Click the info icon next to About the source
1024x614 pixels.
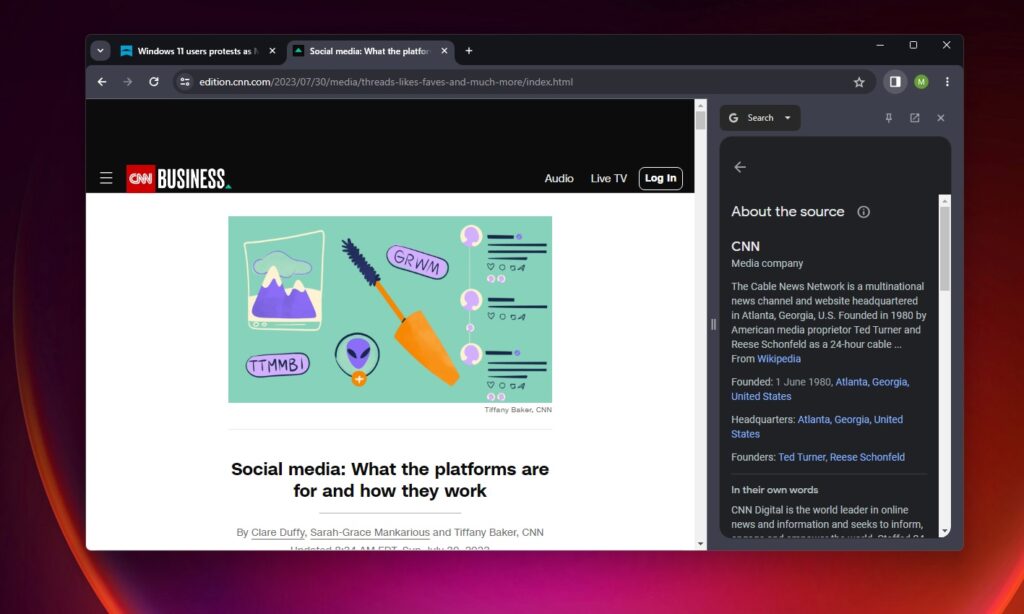[x=864, y=211]
